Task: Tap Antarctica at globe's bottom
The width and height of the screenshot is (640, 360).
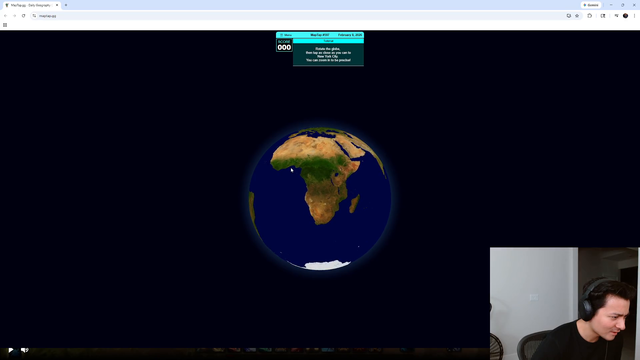Action: point(327,265)
